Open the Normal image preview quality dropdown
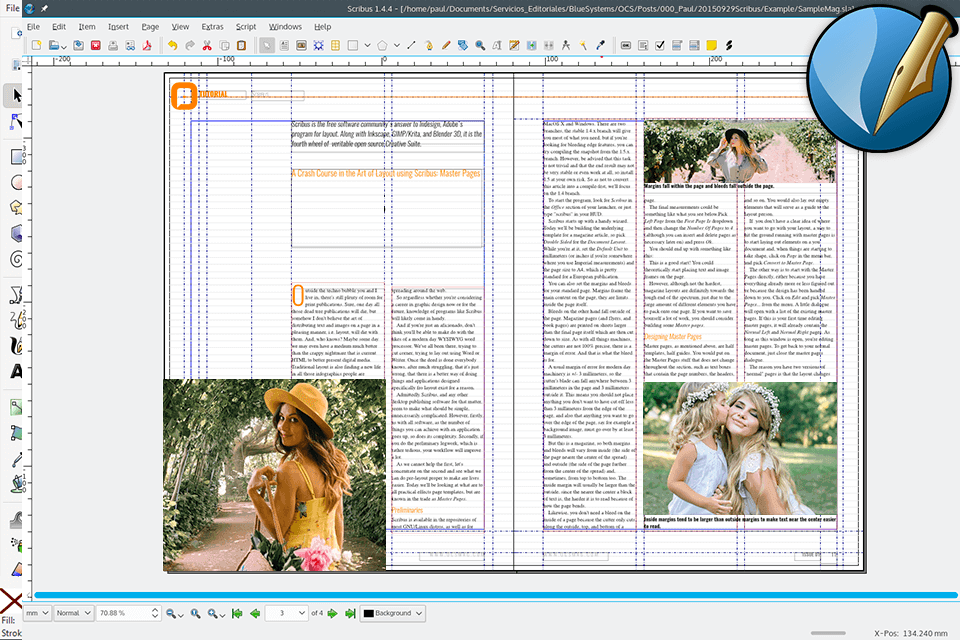The height and width of the screenshot is (640, 960). 74,613
